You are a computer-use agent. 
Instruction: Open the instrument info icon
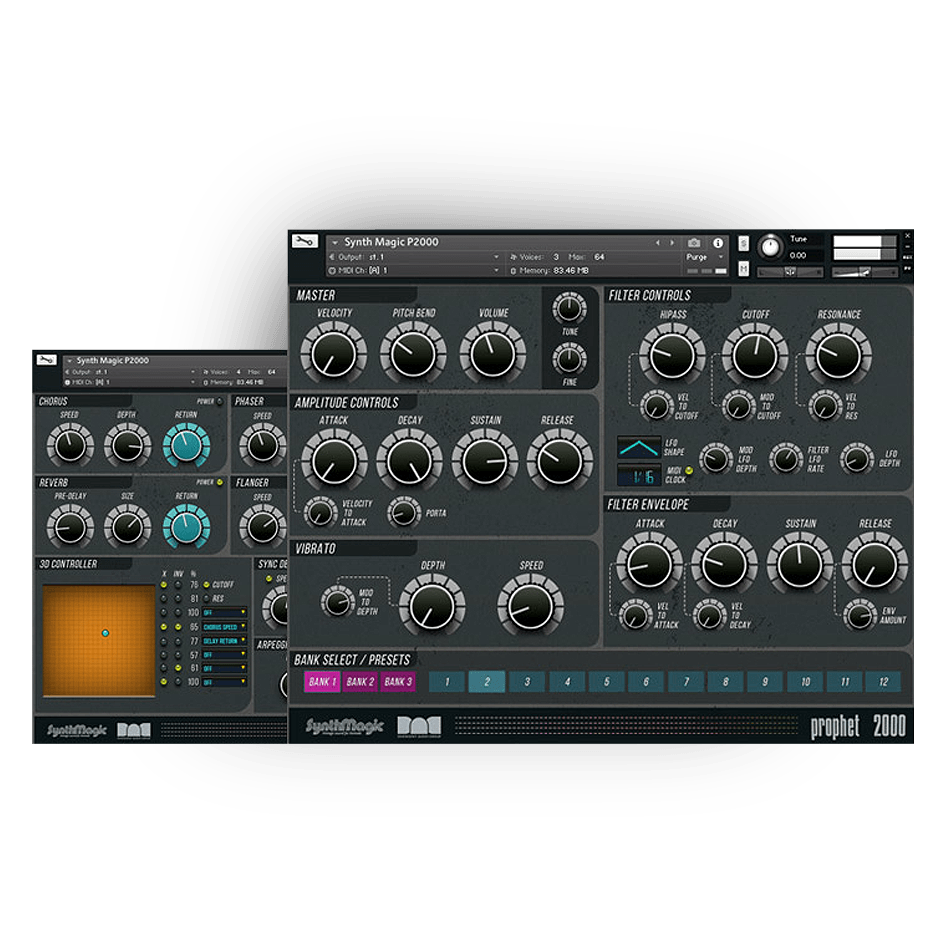[718, 243]
